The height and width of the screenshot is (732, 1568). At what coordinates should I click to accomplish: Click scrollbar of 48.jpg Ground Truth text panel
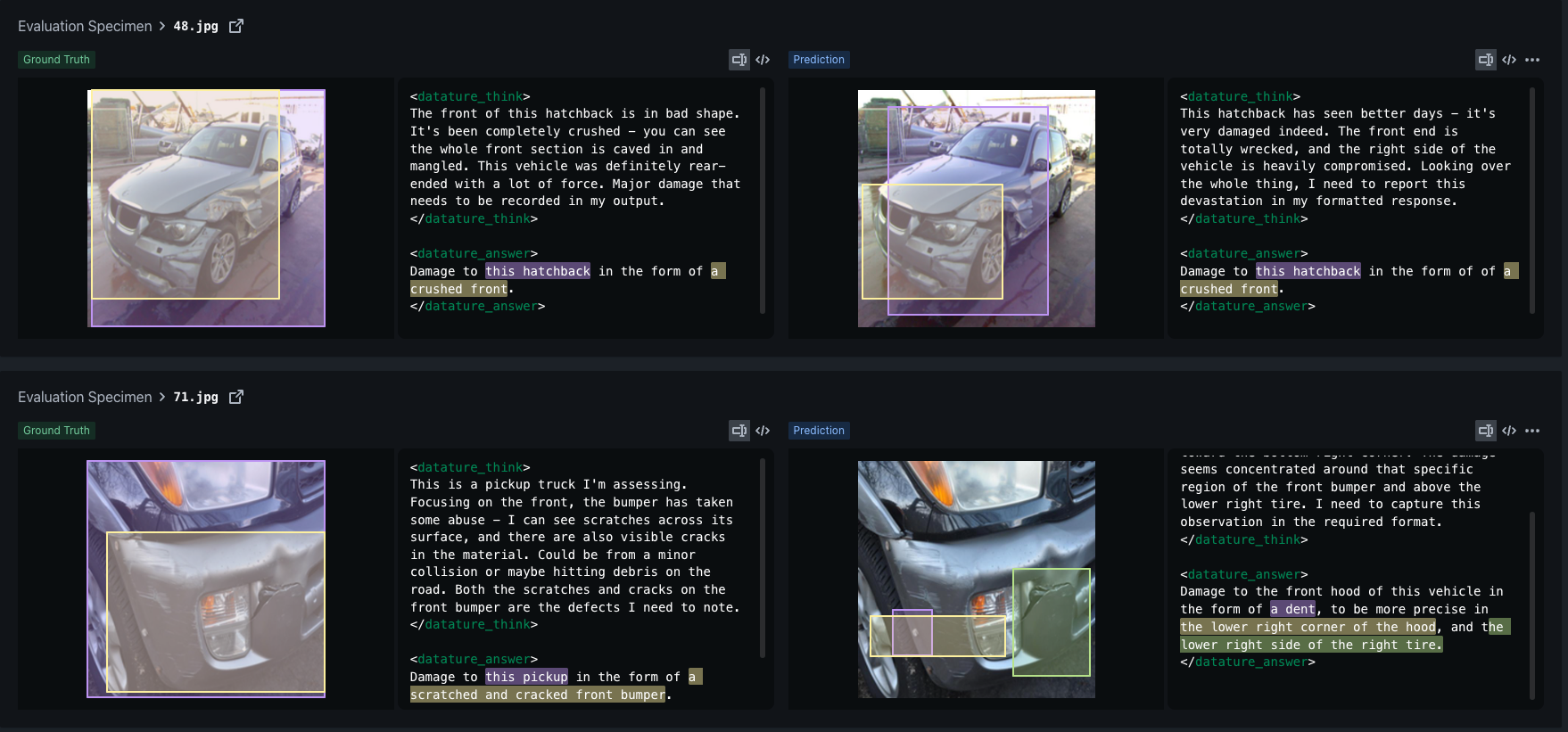763,201
